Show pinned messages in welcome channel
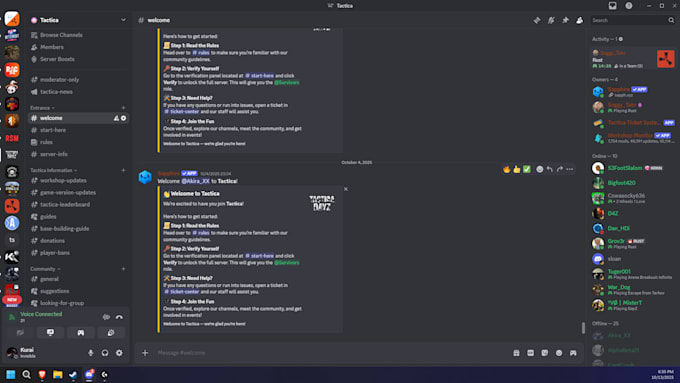This screenshot has width=680, height=383. (x=566, y=20)
